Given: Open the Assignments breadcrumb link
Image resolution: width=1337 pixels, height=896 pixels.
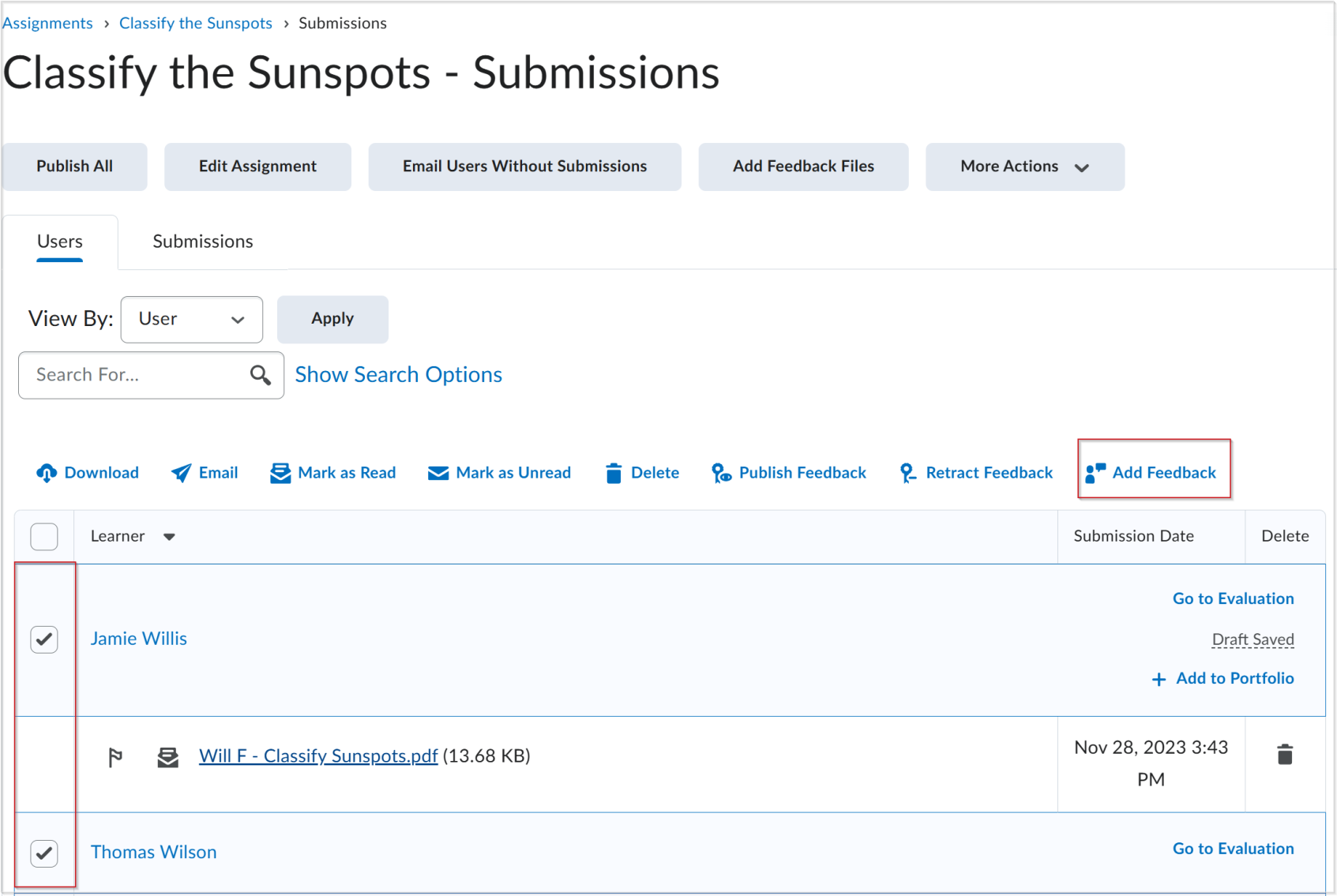Looking at the screenshot, I should coord(47,23).
